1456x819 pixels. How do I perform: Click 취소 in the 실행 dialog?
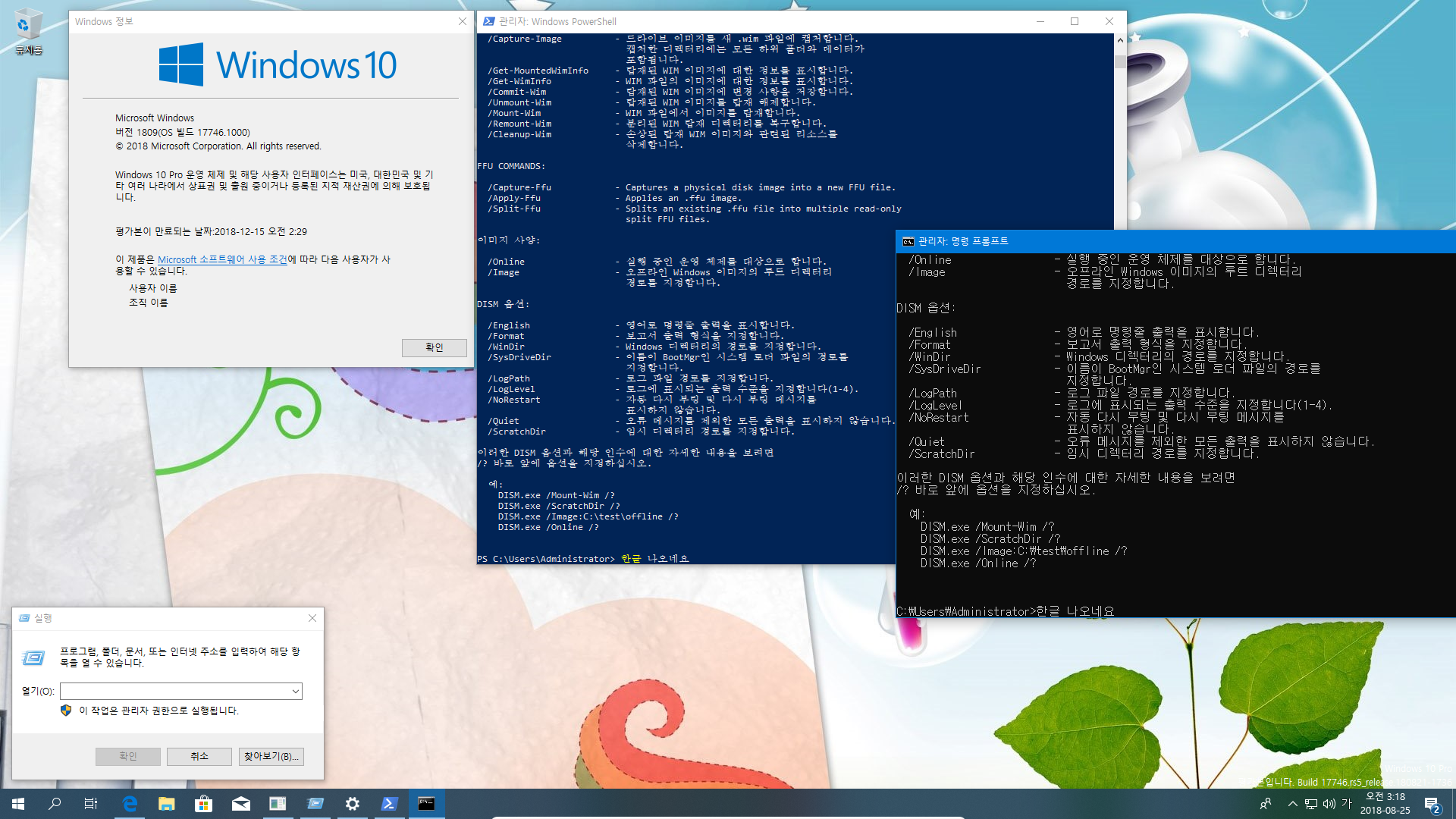(199, 756)
